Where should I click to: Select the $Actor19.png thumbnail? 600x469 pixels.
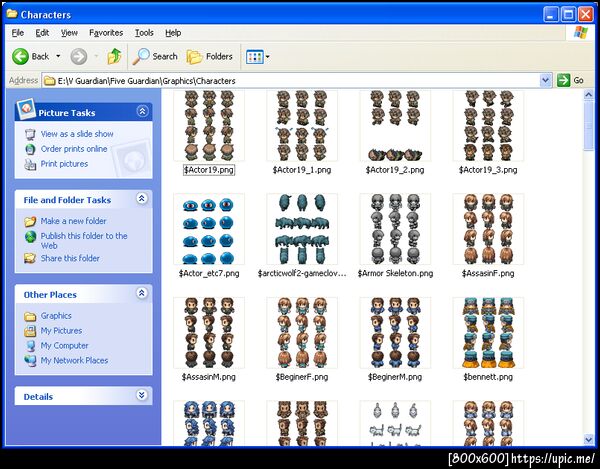click(x=209, y=125)
